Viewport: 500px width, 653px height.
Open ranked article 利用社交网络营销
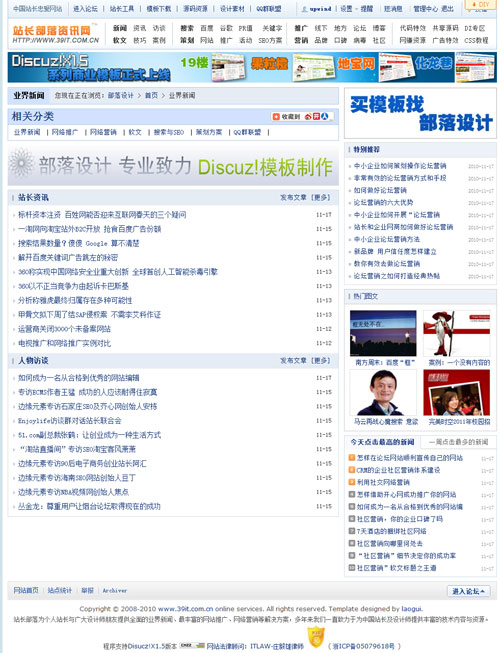tap(383, 482)
